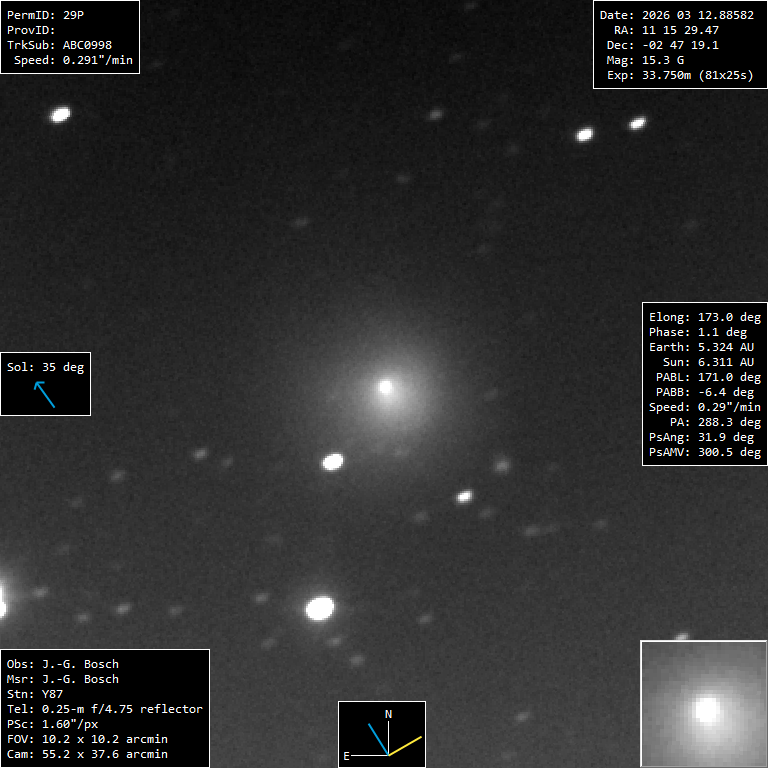Click the FOV 10.2 x 10.2 arcmin line
The image size is (768, 768).
tap(87, 739)
